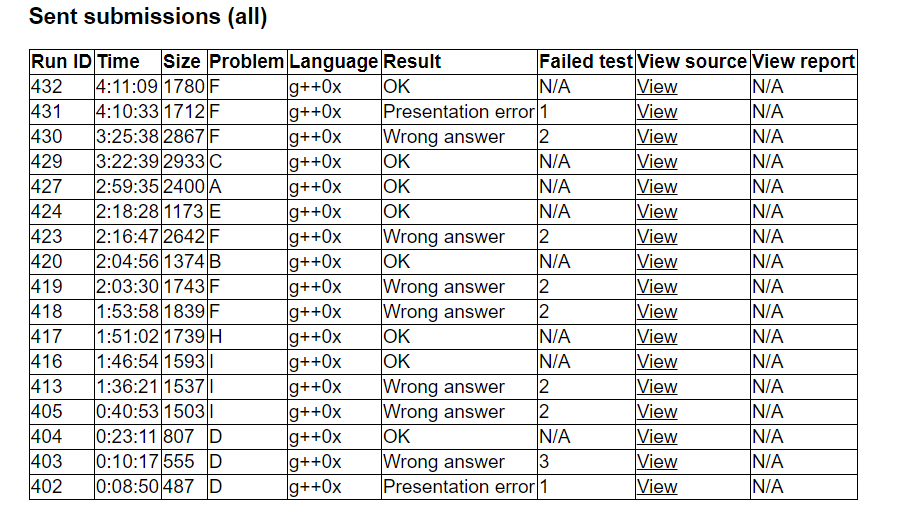This screenshot has width=924, height=519.
Task: Click the Run ID column header
Action: tap(62, 62)
